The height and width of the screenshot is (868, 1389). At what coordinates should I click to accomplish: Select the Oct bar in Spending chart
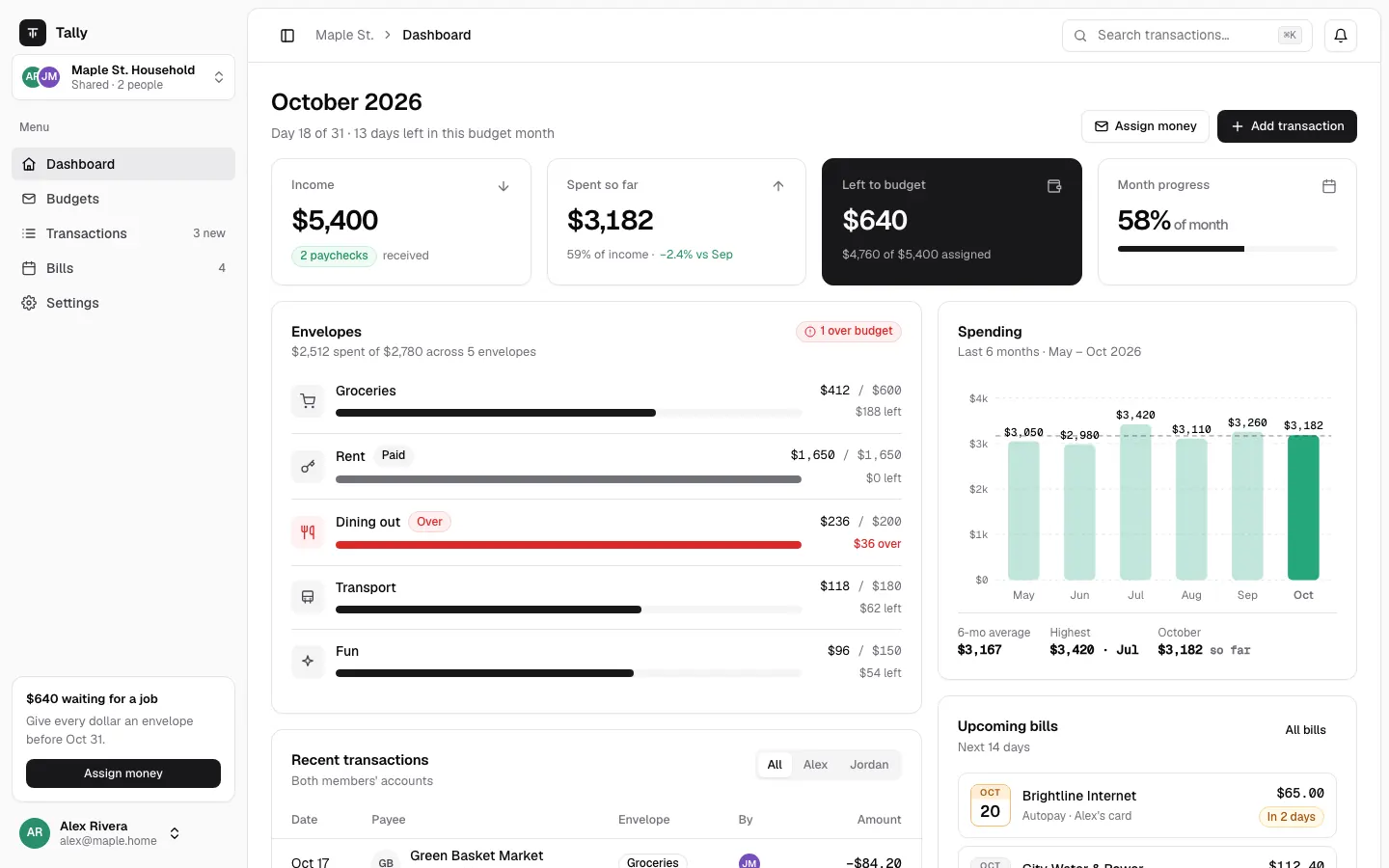point(1303,507)
